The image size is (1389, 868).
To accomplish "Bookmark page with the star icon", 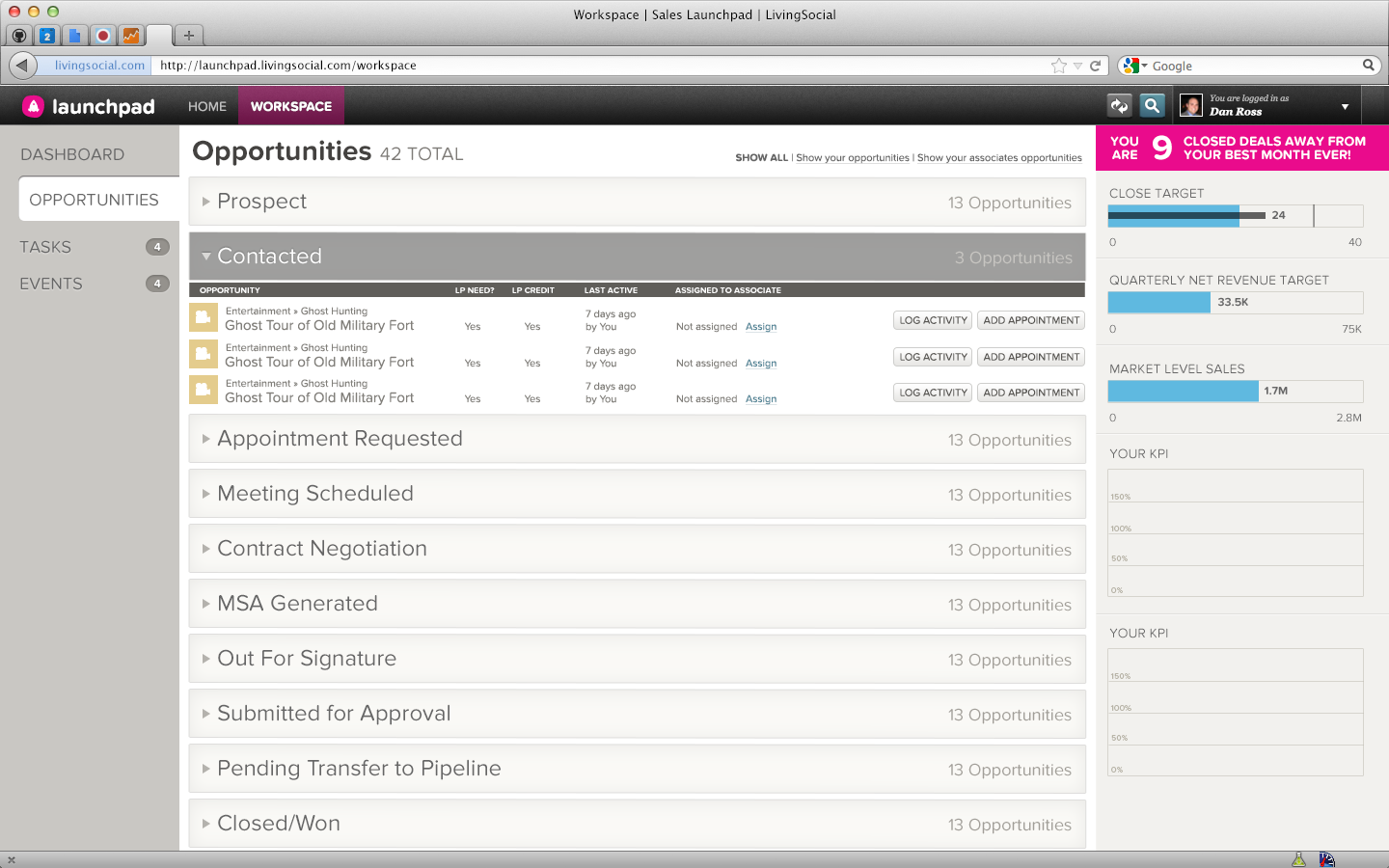I will (x=1059, y=66).
